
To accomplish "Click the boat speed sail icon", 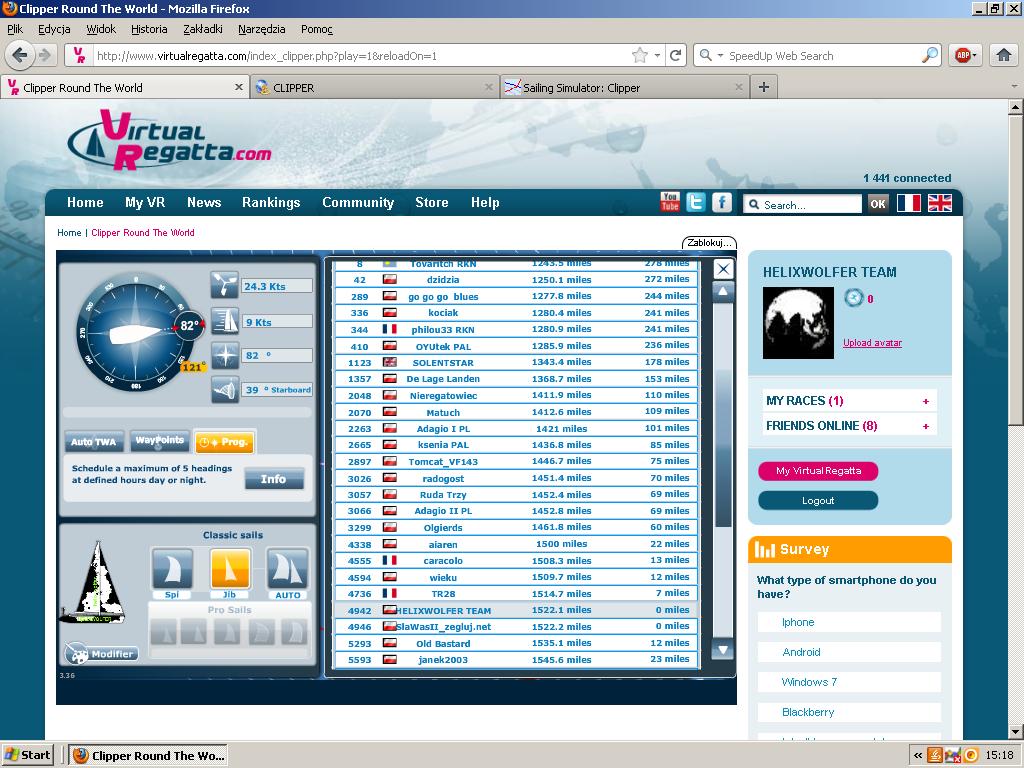I will [x=225, y=321].
